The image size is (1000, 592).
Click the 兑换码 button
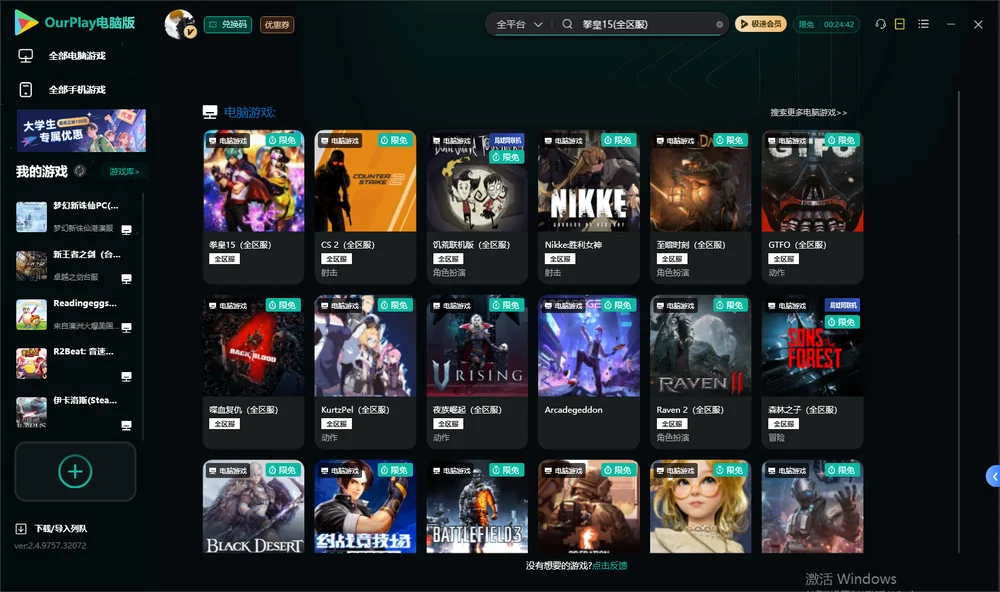[228, 25]
